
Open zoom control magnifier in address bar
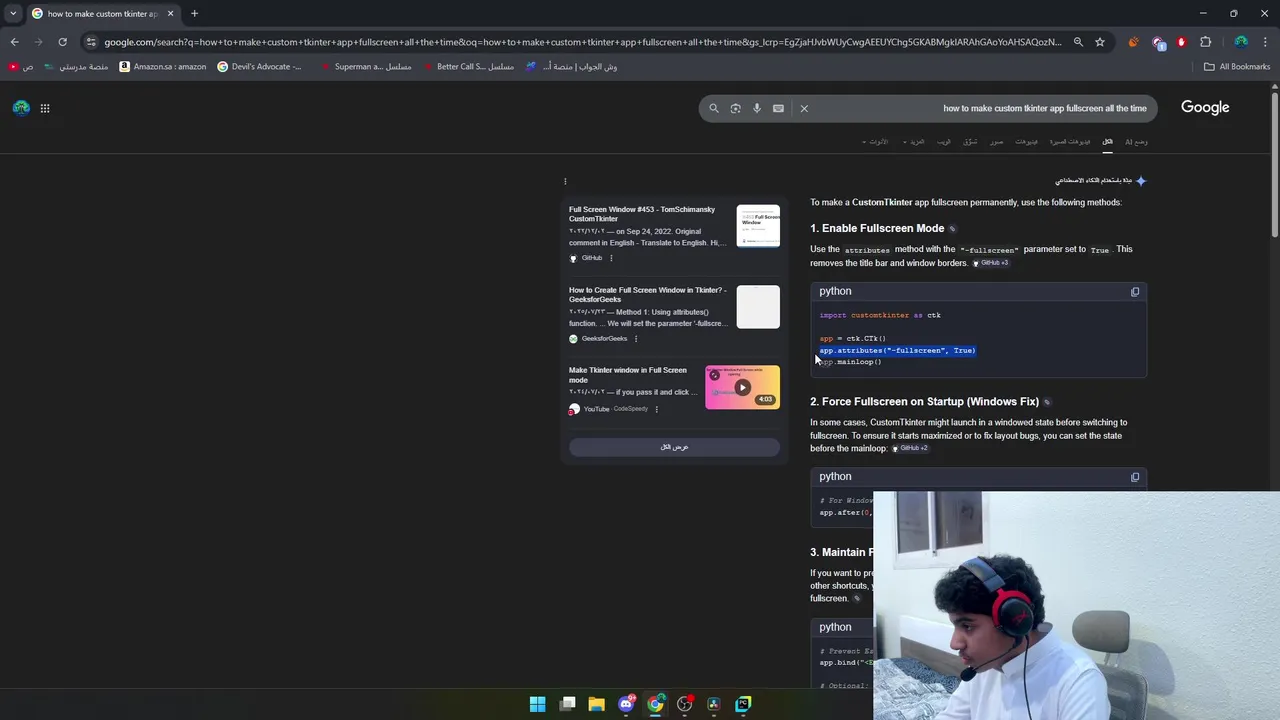[1078, 42]
